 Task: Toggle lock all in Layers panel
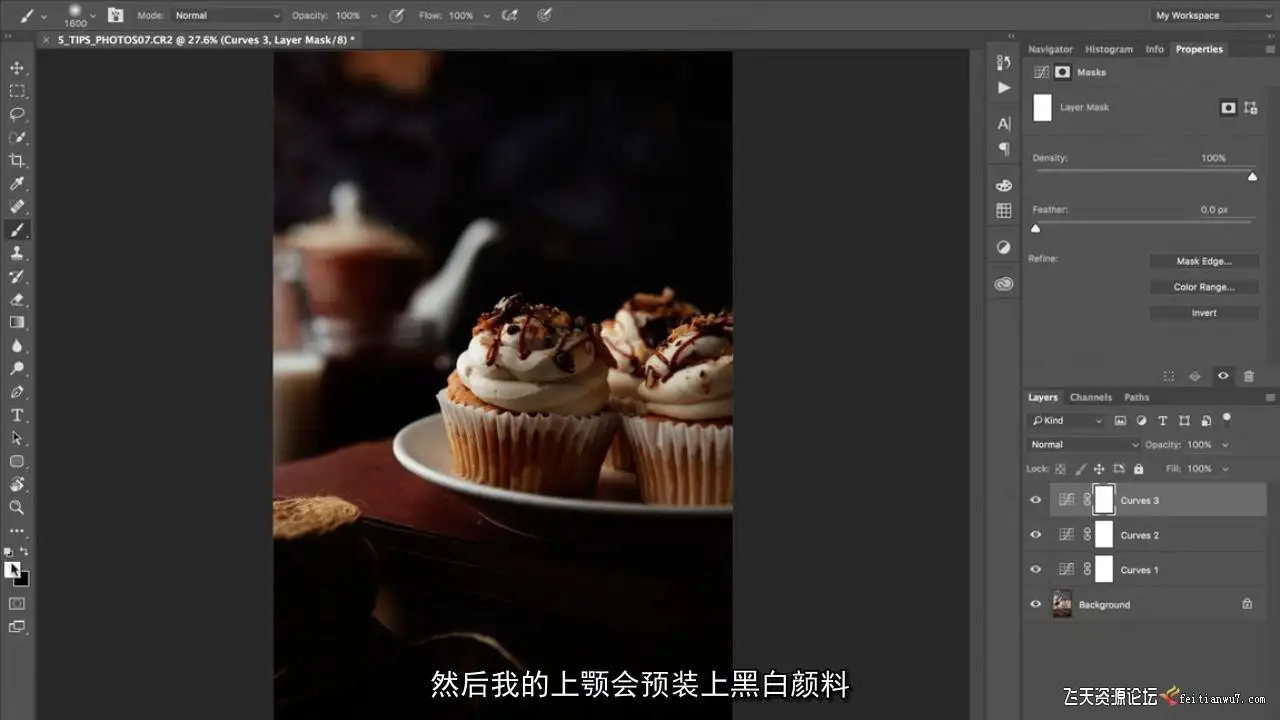pos(1140,469)
